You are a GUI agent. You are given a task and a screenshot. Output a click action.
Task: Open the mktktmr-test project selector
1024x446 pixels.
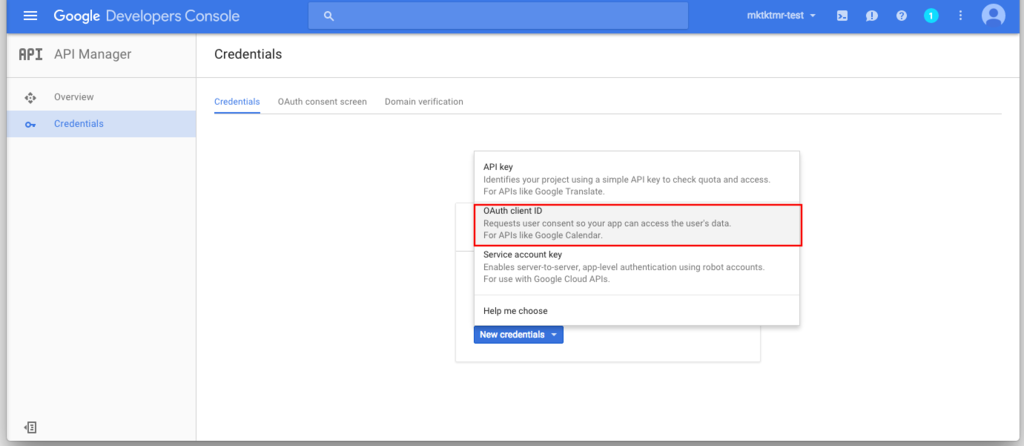pos(782,16)
